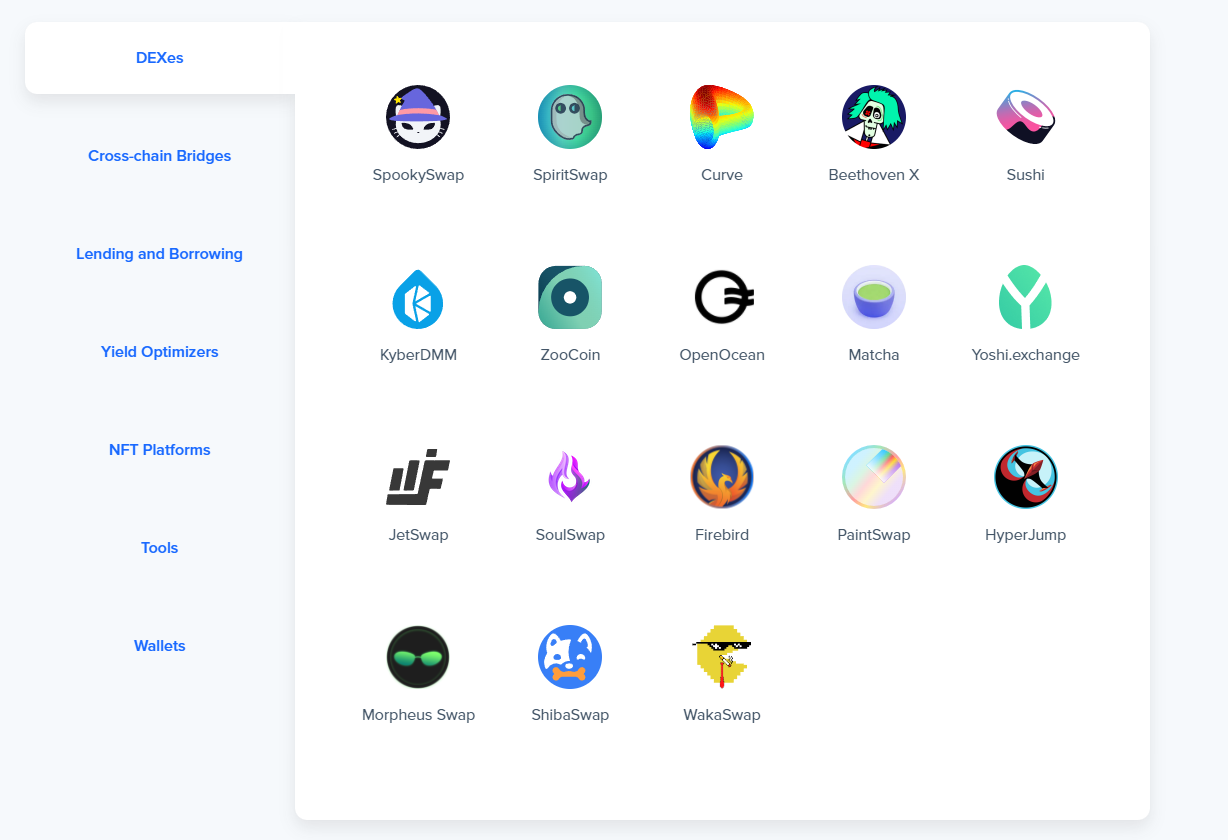Show the Yield Optimizers category
Image resolution: width=1228 pixels, height=840 pixels.
(x=160, y=352)
